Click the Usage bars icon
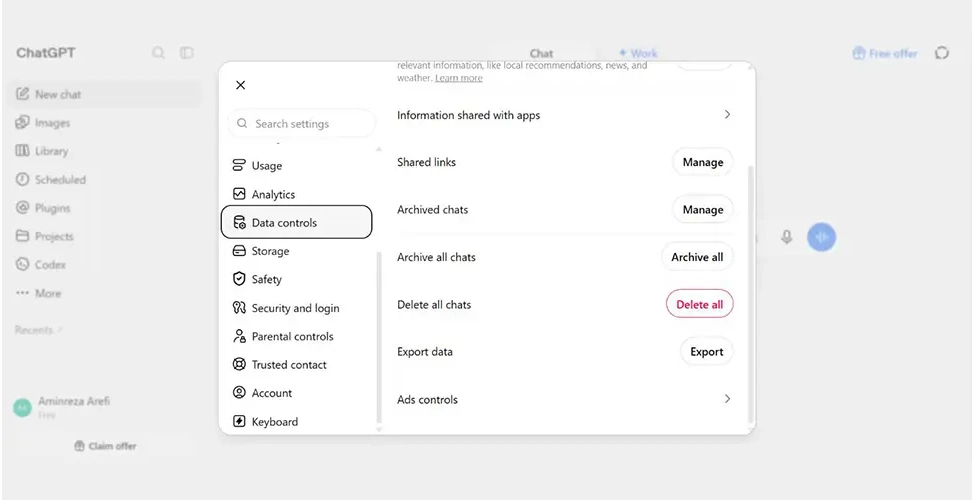The width and height of the screenshot is (975, 500). coord(239,165)
